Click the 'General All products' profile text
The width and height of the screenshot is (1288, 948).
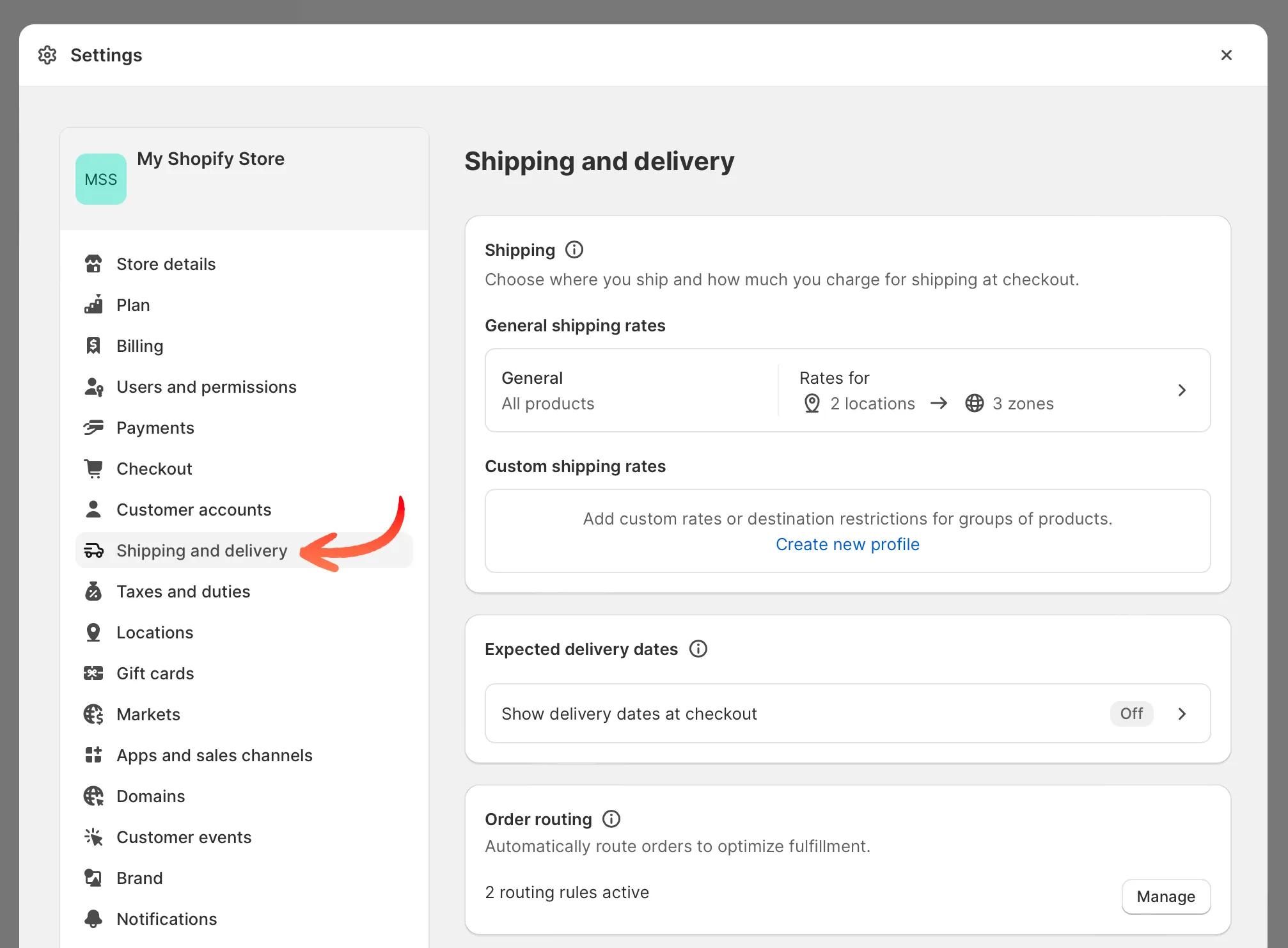pos(548,391)
